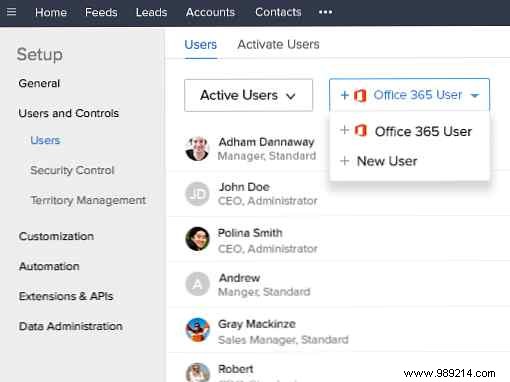The image size is (510, 382).
Task: Expand Users and Controls section
Action: [69, 113]
